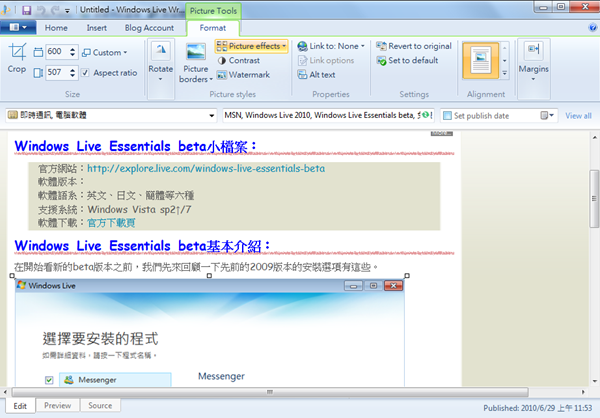
Task: Select the Format ribbon tab
Action: coord(213,28)
